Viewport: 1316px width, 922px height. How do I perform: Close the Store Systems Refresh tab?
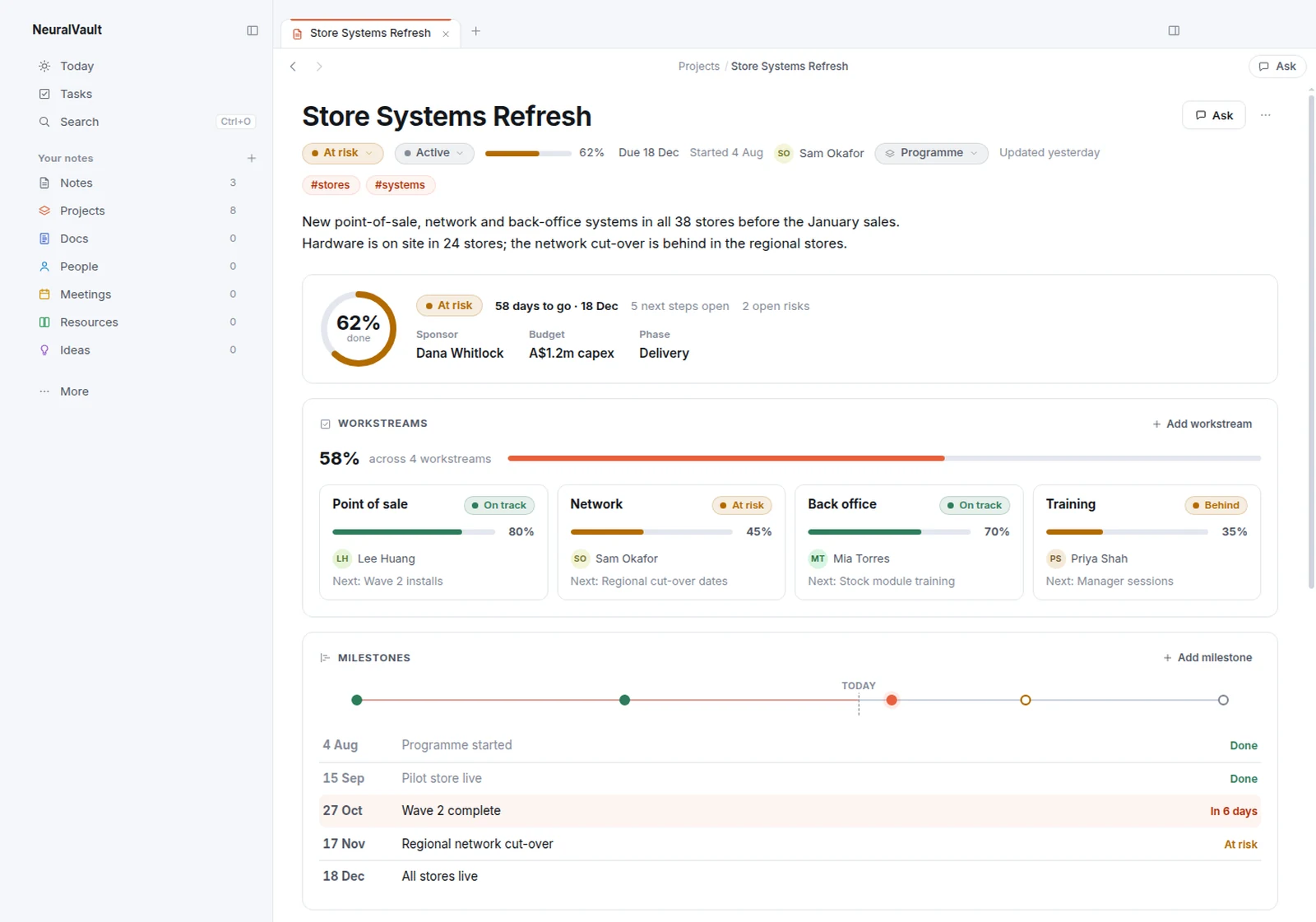point(446,34)
